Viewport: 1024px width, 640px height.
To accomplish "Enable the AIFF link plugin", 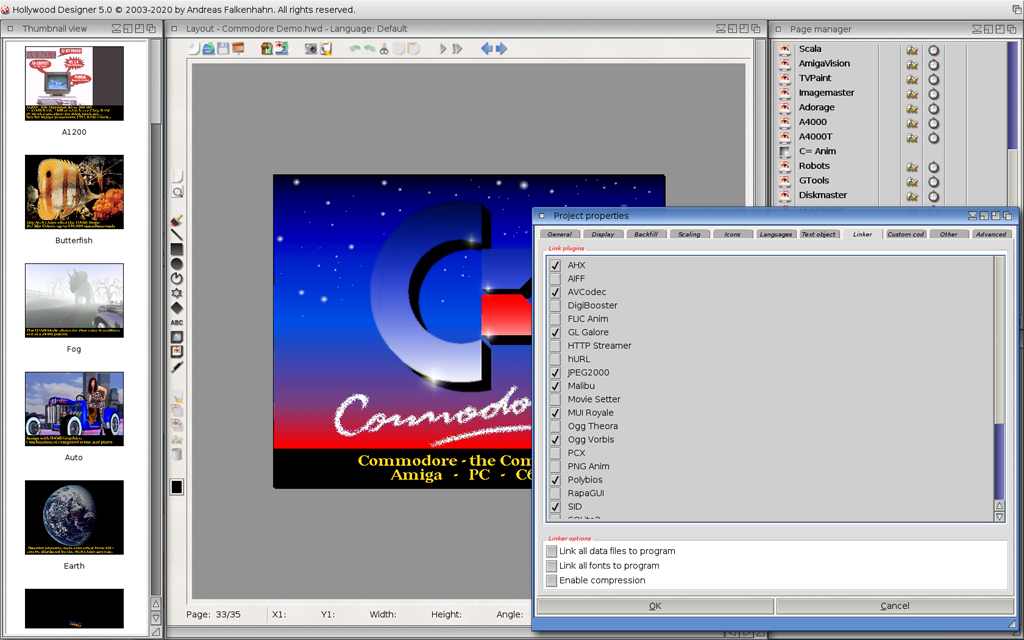I will pyautogui.click(x=555, y=279).
